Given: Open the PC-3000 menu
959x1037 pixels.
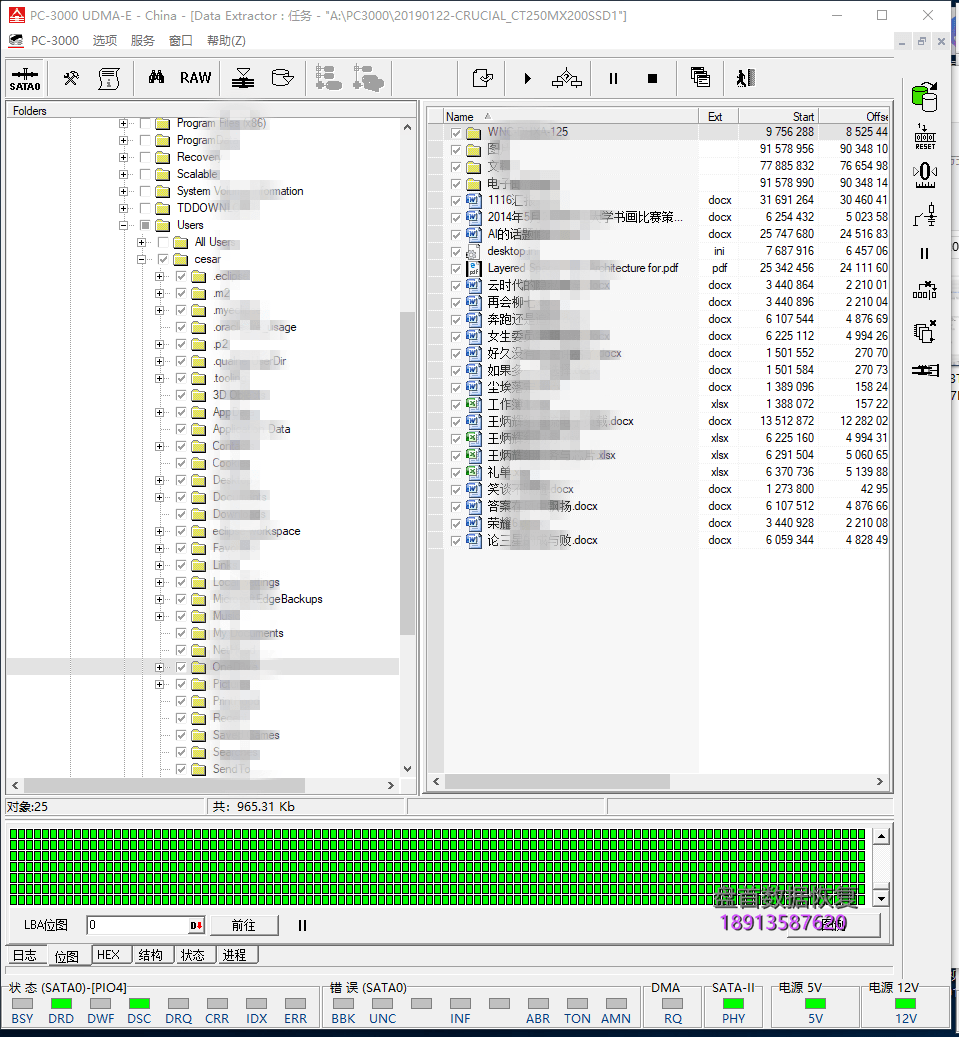Looking at the screenshot, I should point(54,40).
